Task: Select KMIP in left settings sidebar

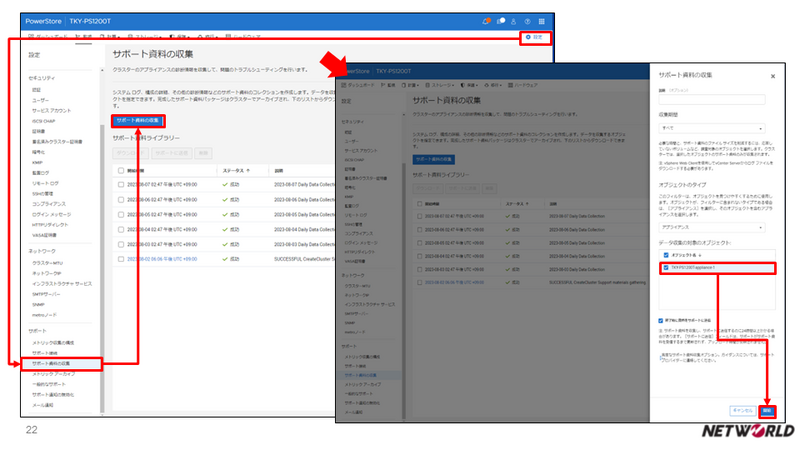Action: (x=37, y=163)
